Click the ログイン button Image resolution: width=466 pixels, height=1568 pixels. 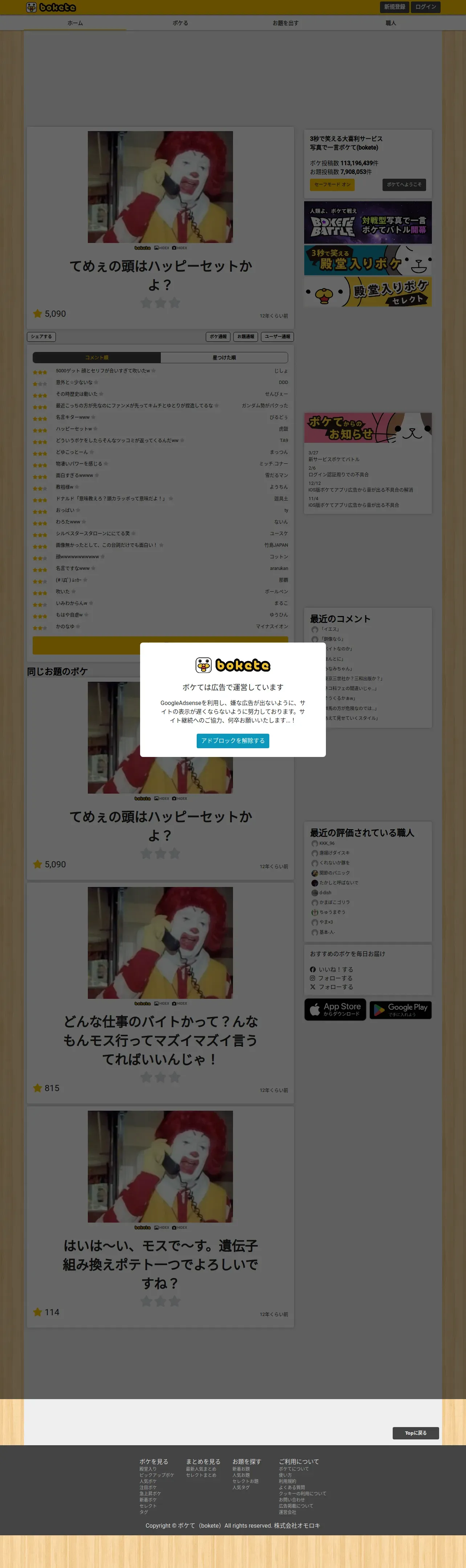click(425, 7)
